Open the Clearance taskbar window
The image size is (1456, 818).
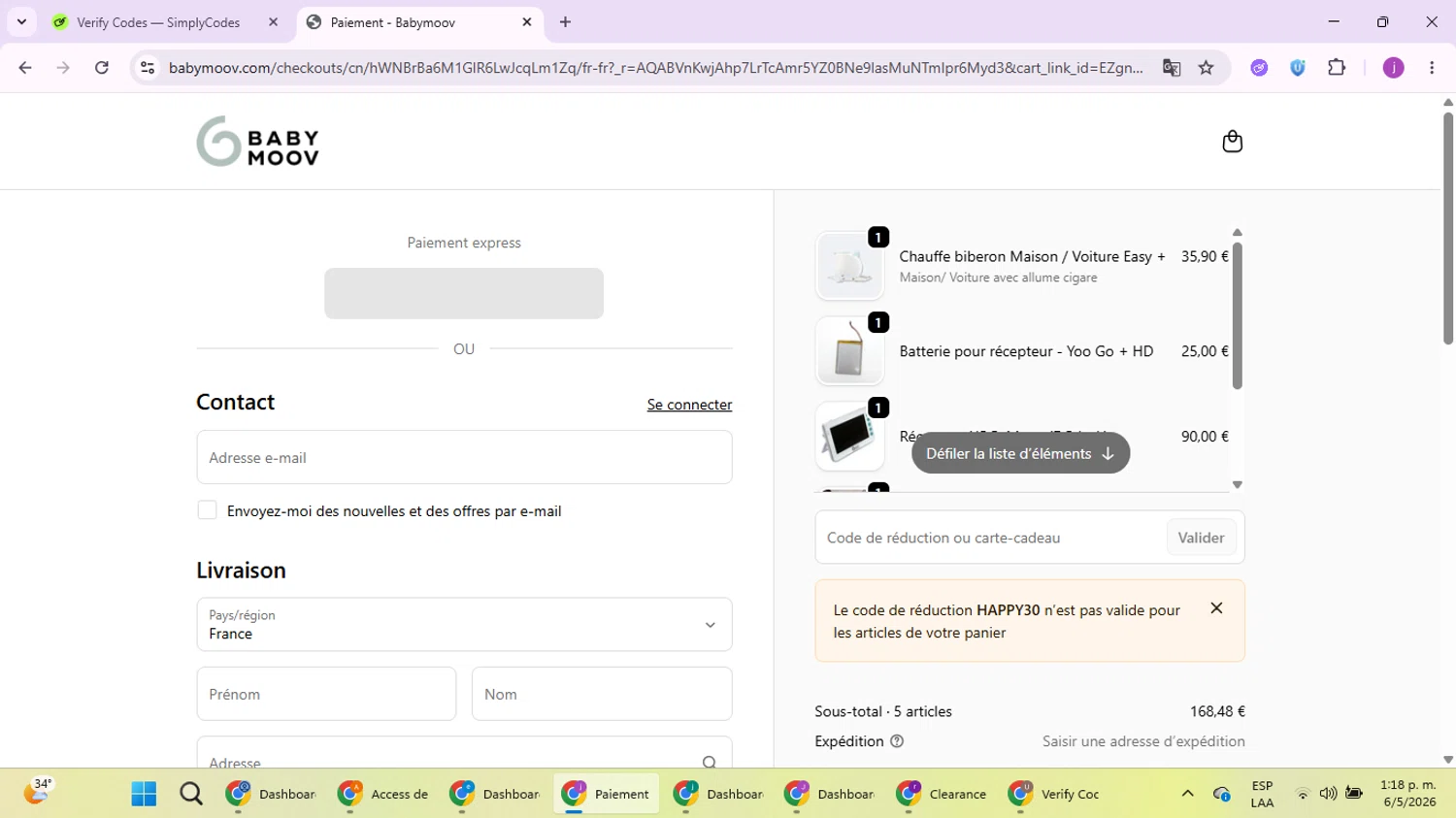pos(942,794)
